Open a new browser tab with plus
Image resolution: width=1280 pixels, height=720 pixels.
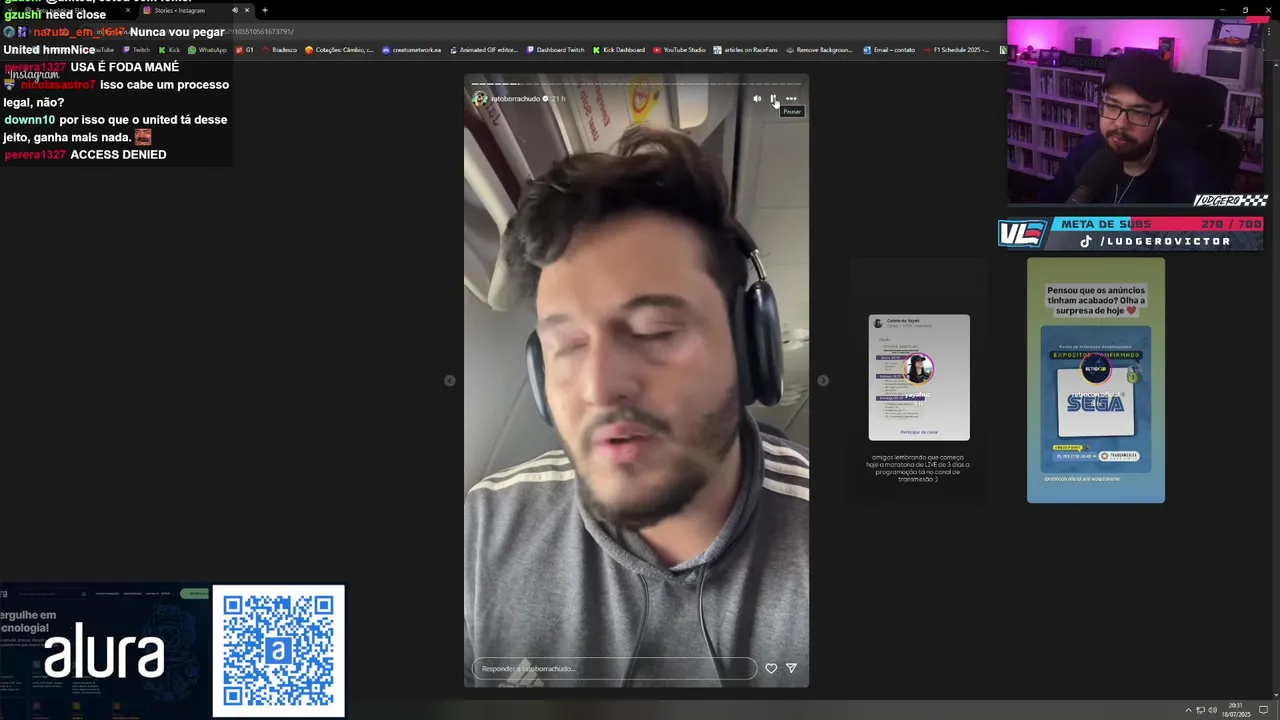click(265, 10)
